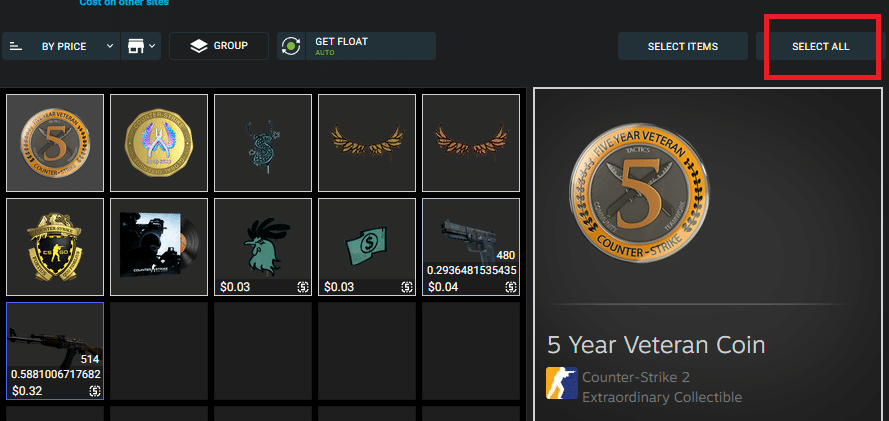Select the CS:GO service medal badge item

[55, 247]
